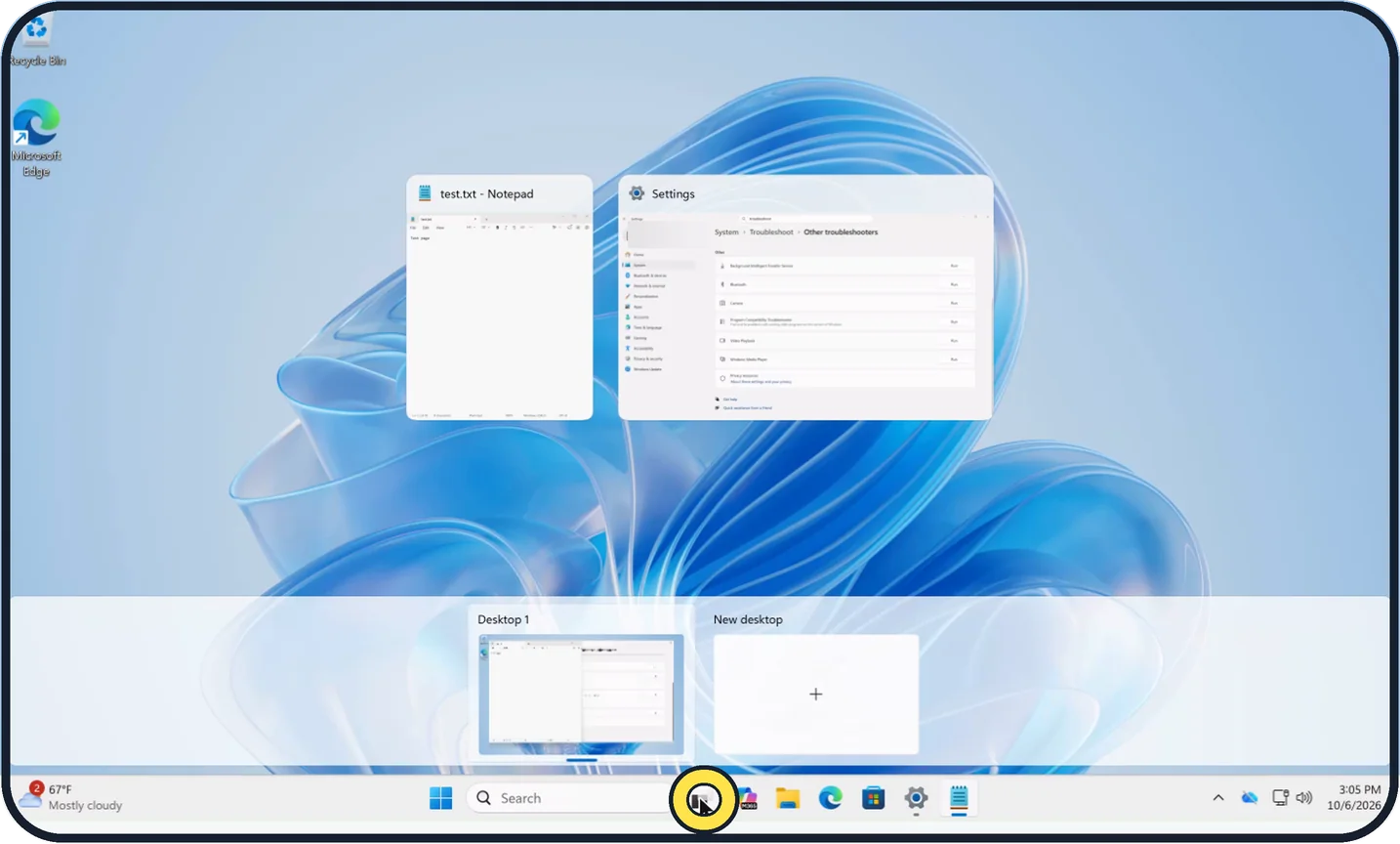
Task: Show hidden tray icons chevron
Action: click(1218, 798)
